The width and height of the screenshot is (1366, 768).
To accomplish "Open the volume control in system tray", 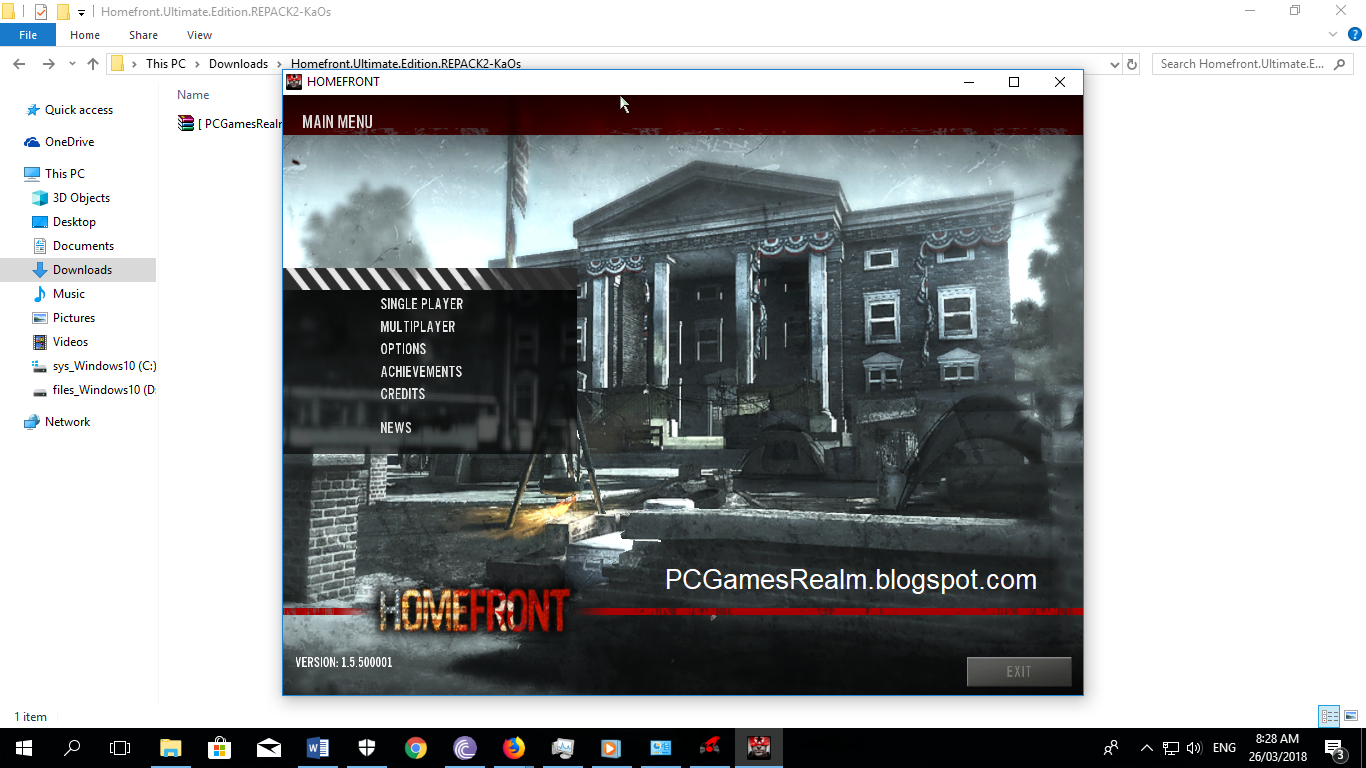I will [x=1193, y=748].
